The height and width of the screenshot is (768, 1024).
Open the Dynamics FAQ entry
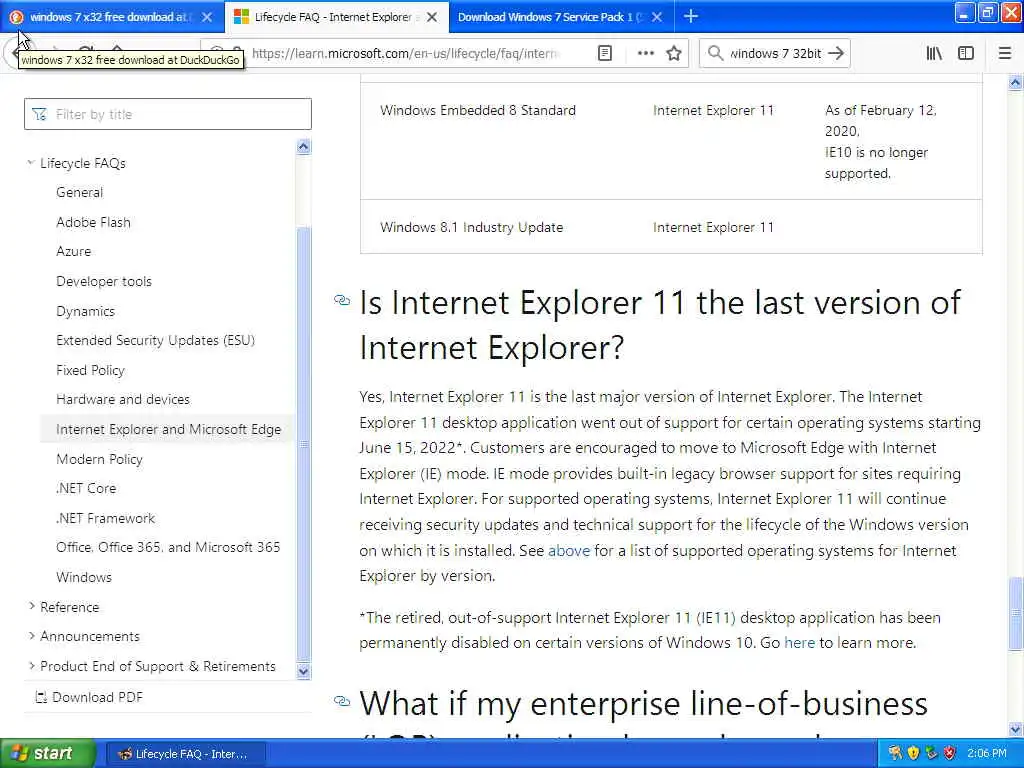point(86,312)
